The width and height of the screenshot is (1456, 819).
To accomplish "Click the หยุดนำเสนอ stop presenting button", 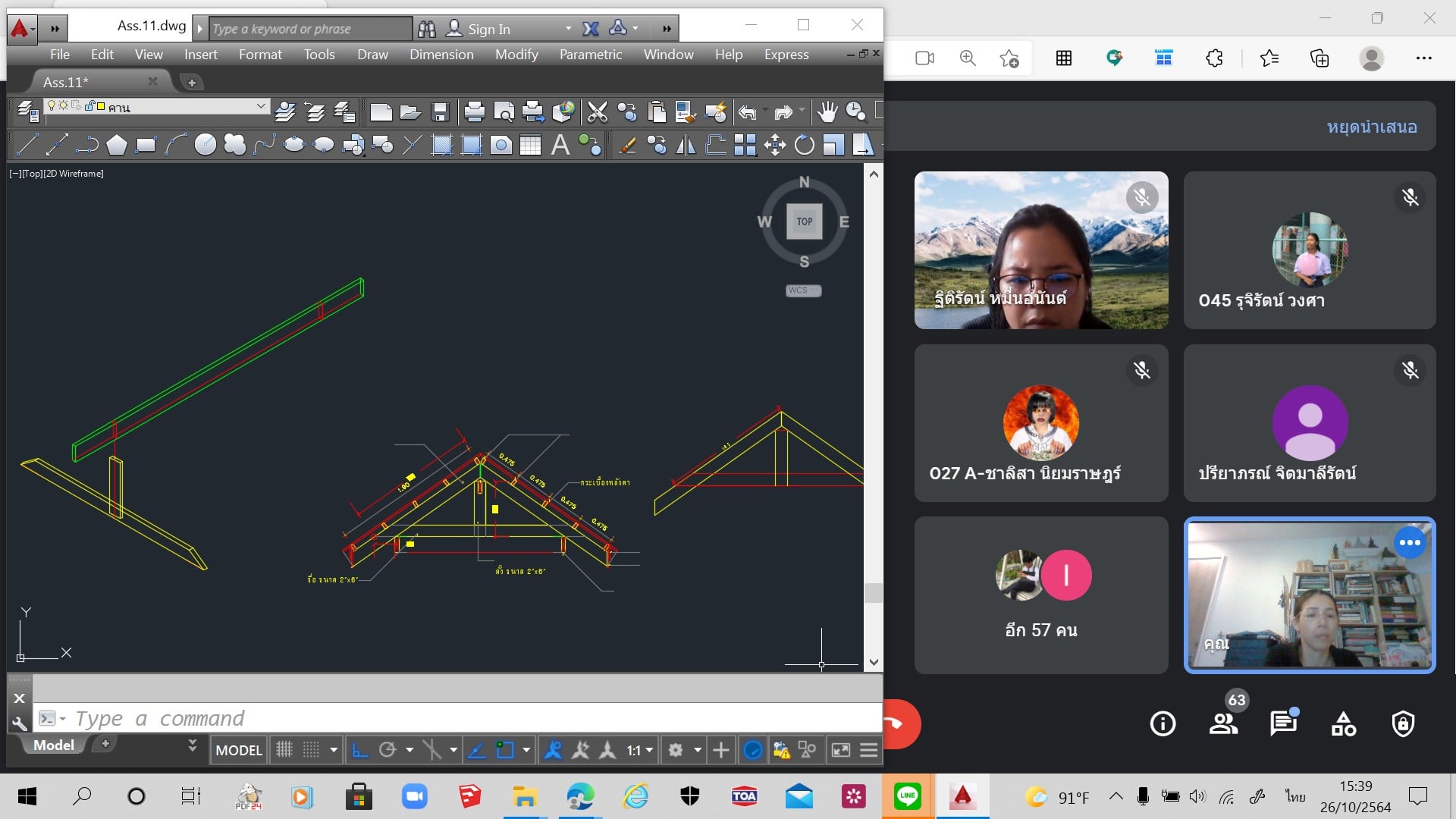I will 1371,127.
